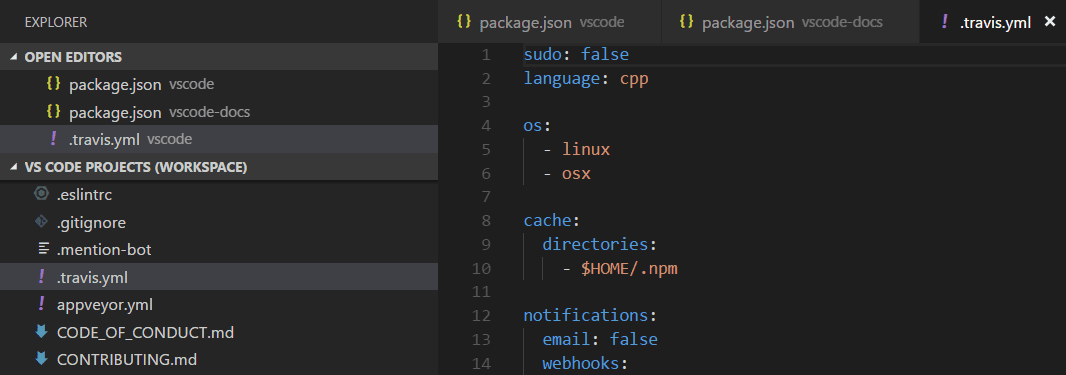Viewport: 1066px width, 375px height.
Task: Click 'osx' list item in code
Action: point(577,173)
